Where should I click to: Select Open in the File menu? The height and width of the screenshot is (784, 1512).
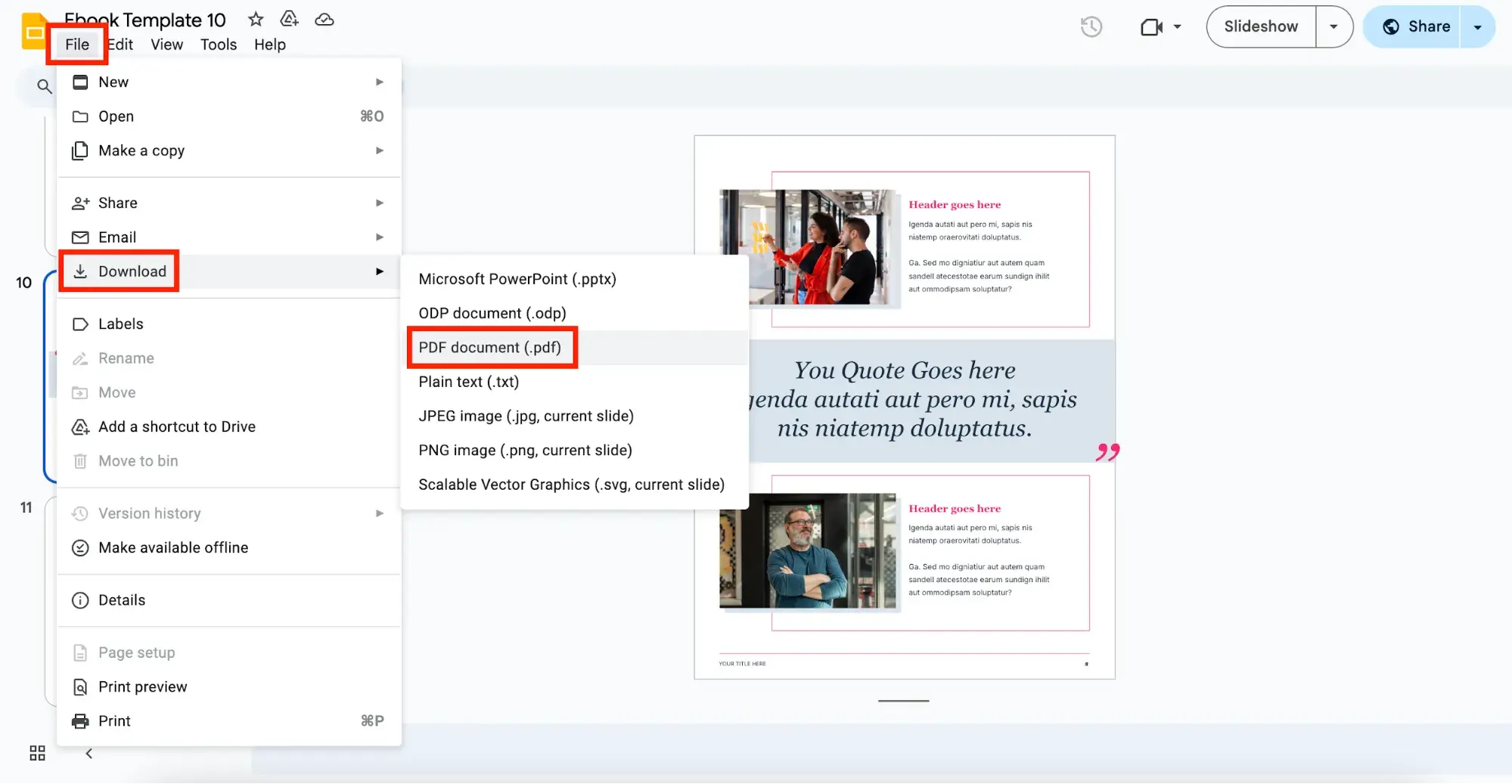(229, 116)
